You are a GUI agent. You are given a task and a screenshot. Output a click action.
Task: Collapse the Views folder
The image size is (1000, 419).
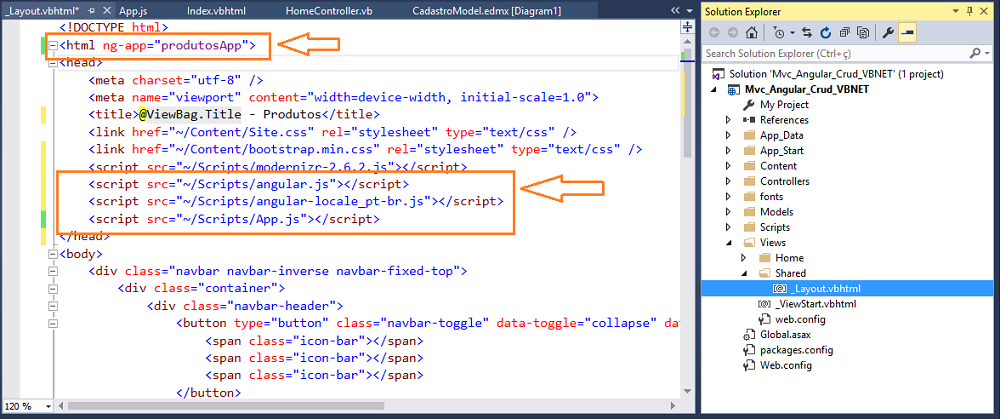728,243
